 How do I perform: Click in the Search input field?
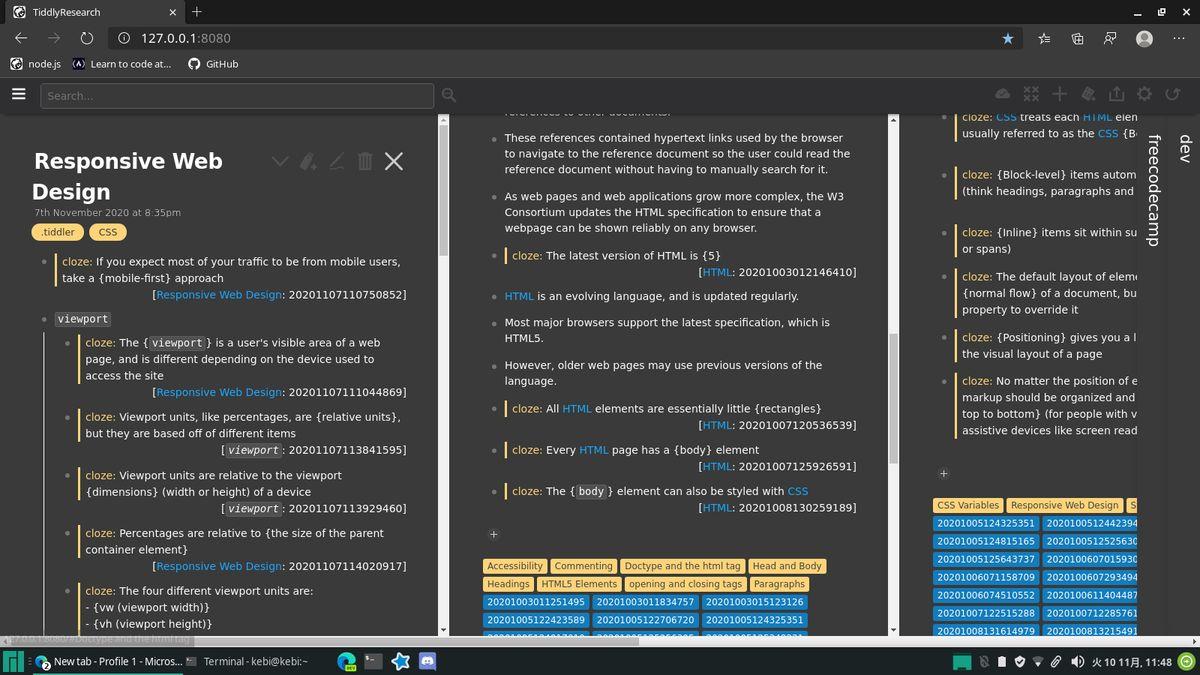238,96
